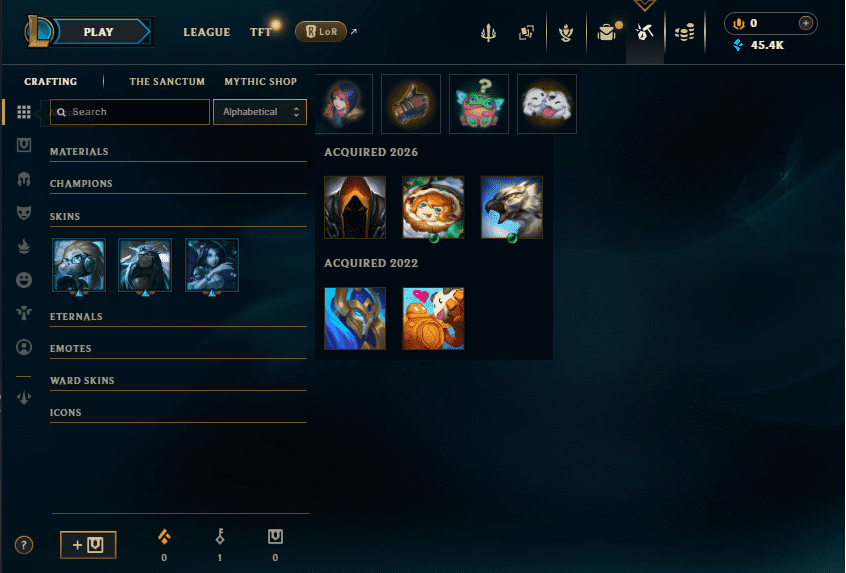Switch to The Sanctum tab
The height and width of the screenshot is (573, 846).
(x=167, y=81)
